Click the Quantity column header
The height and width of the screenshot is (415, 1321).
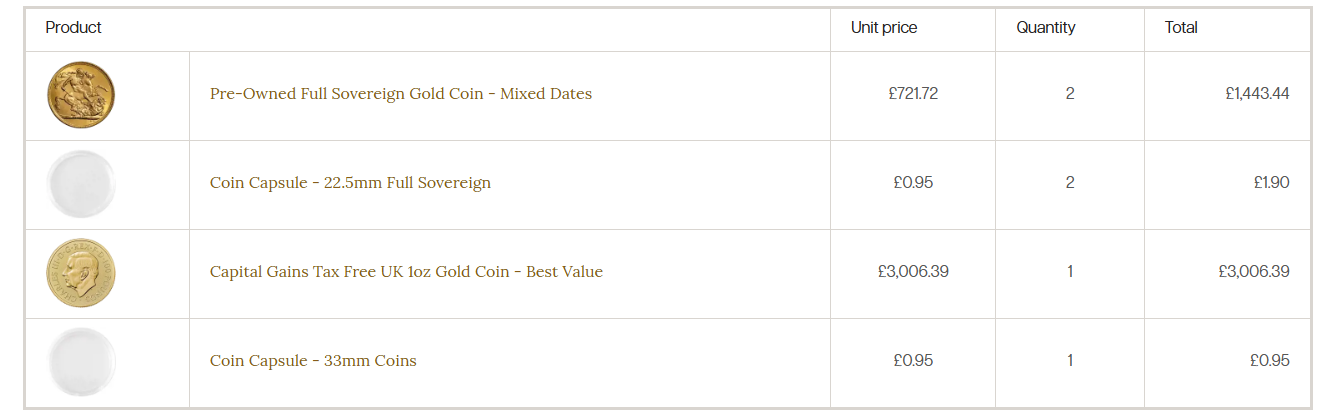1046,28
